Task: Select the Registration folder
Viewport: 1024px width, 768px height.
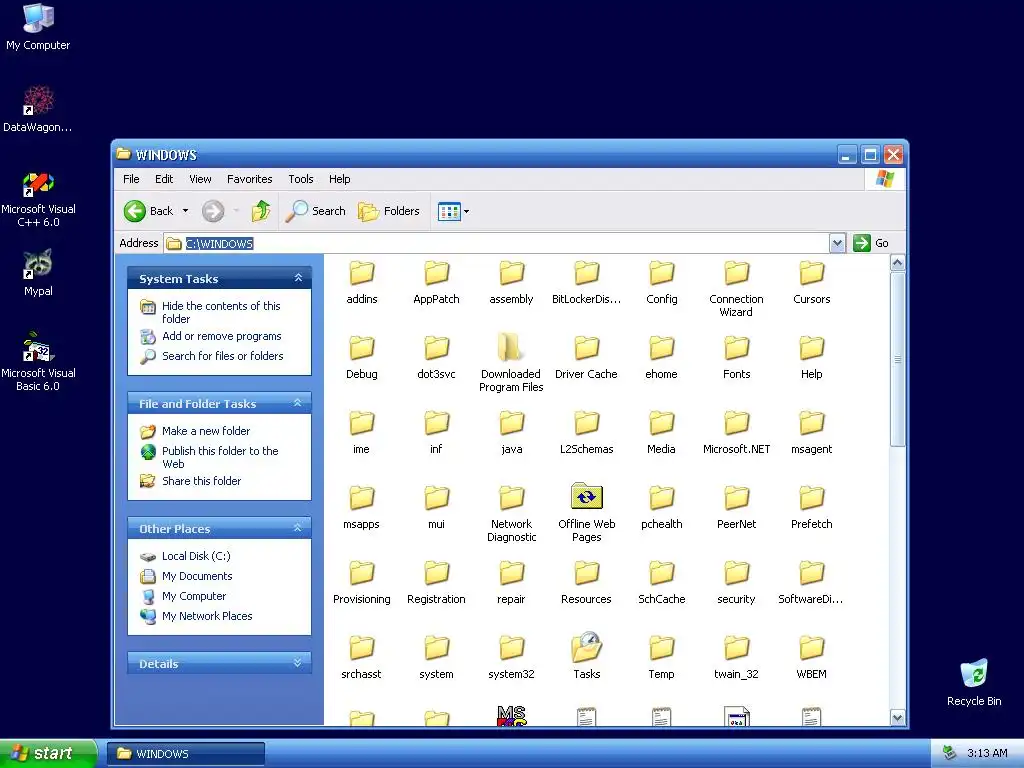Action: [x=436, y=583]
